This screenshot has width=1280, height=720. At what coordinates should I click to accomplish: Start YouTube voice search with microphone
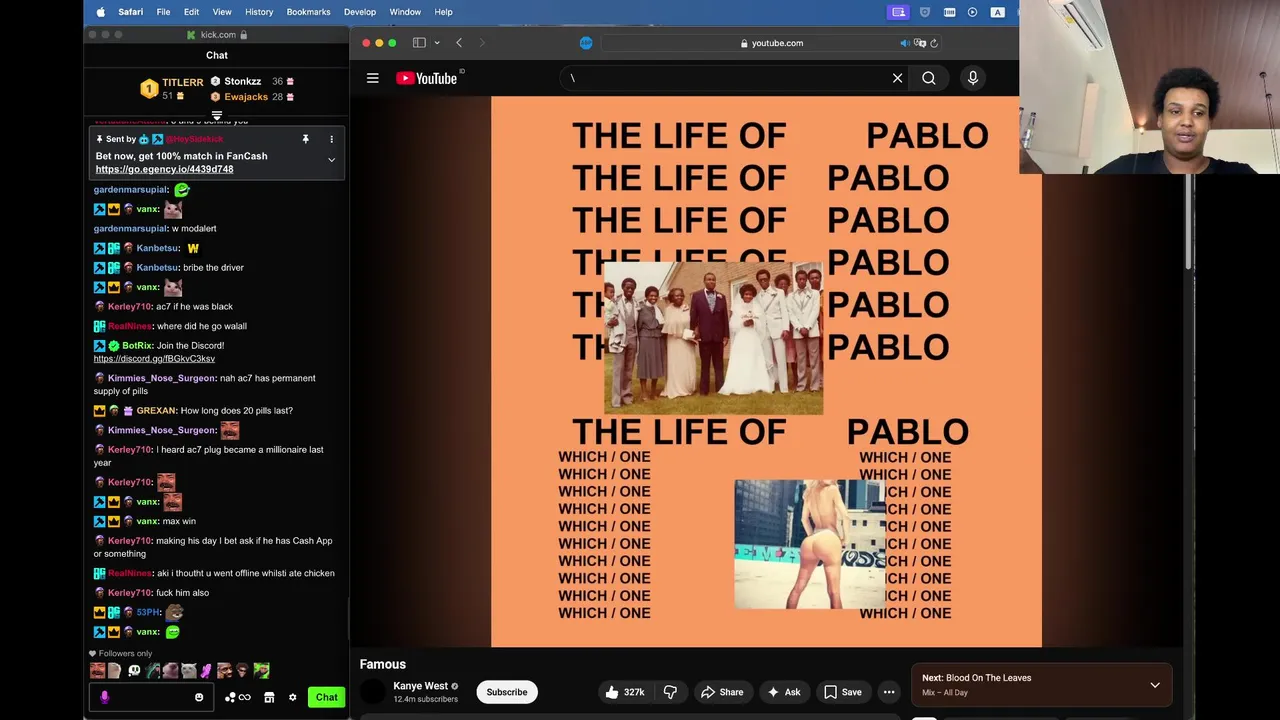pos(973,78)
